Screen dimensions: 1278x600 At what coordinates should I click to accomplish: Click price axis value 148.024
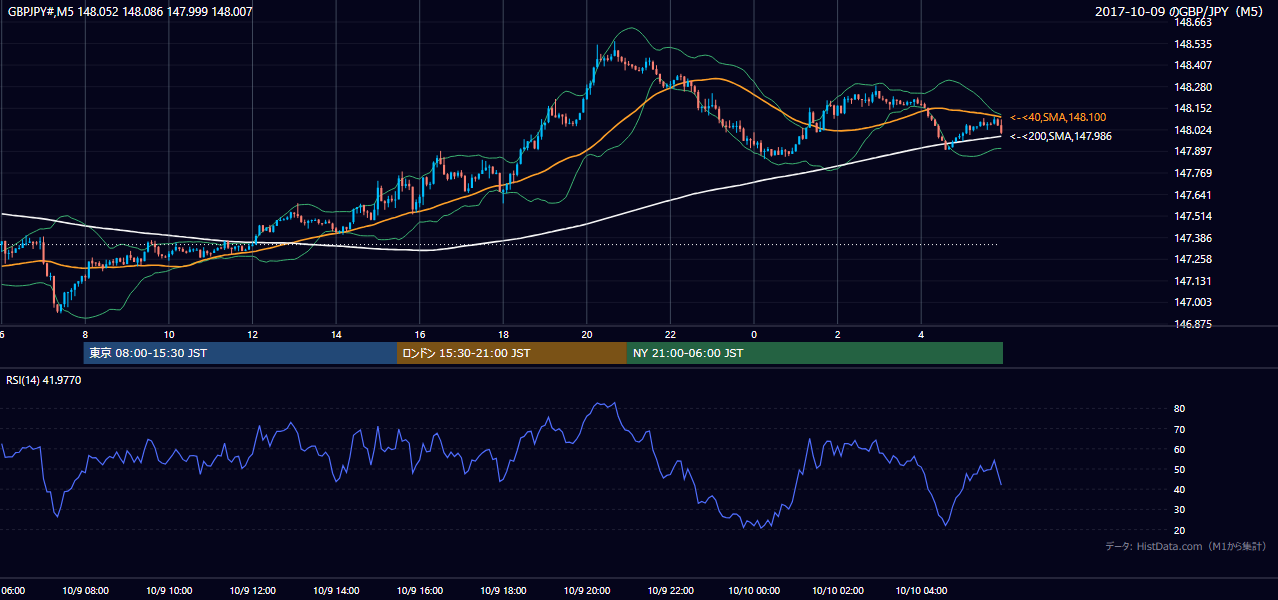click(x=1192, y=130)
